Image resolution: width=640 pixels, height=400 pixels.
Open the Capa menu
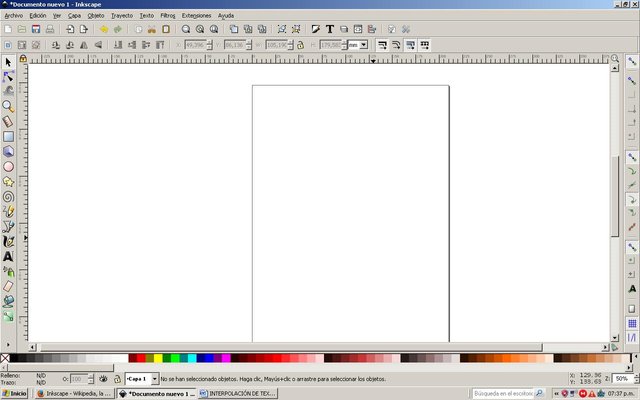pyautogui.click(x=74, y=16)
